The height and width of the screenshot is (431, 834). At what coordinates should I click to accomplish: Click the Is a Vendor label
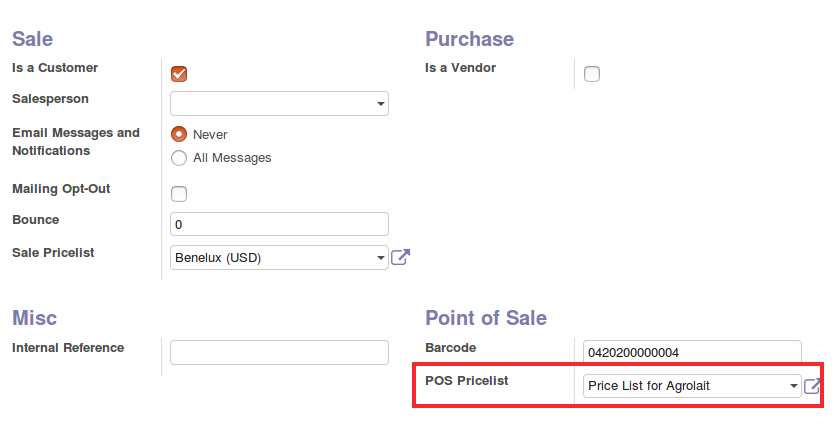coord(460,68)
